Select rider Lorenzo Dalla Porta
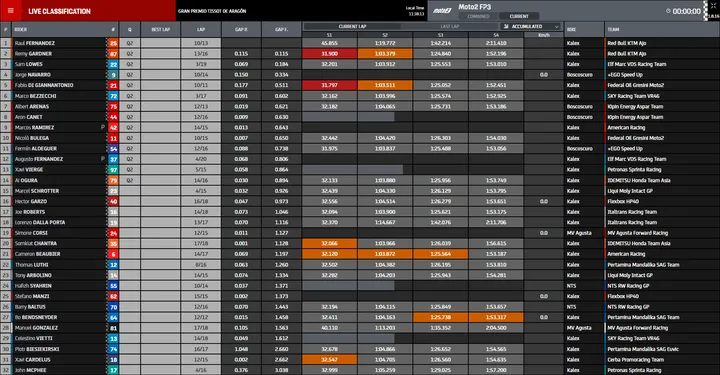The image size is (720, 375). tap(40, 223)
